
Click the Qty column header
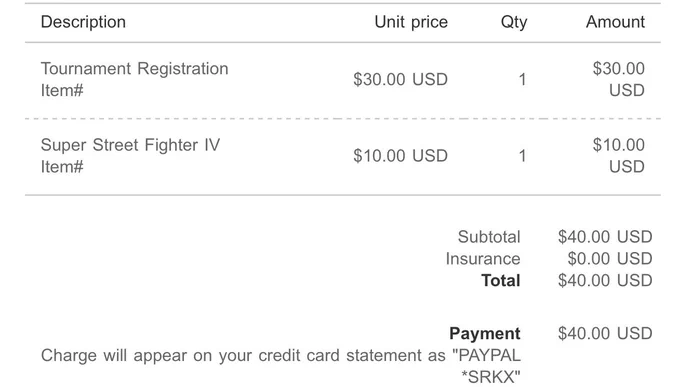click(514, 22)
